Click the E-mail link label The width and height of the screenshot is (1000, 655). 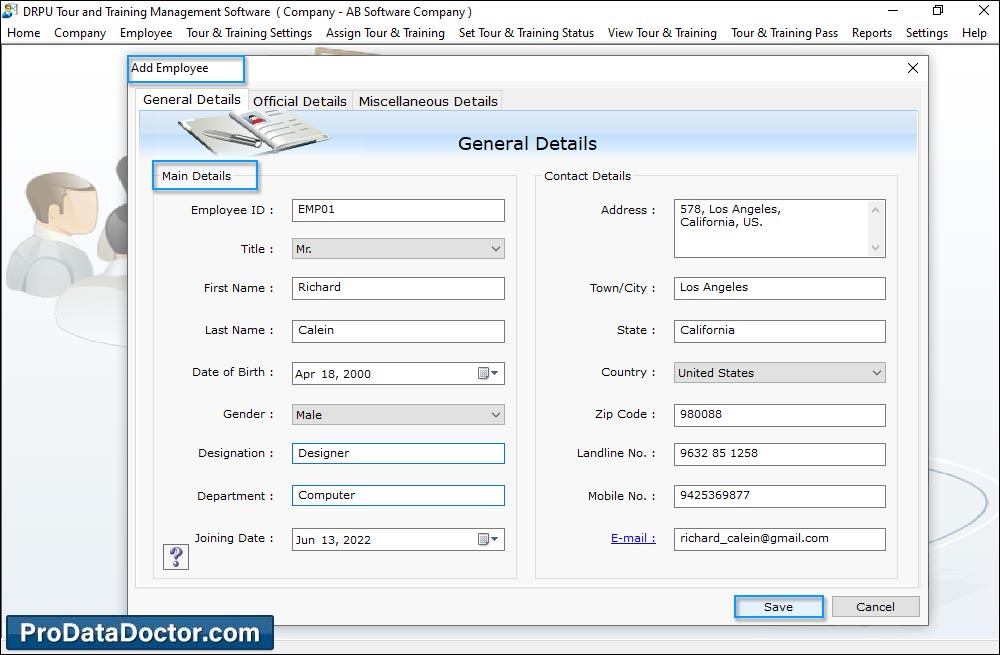633,538
